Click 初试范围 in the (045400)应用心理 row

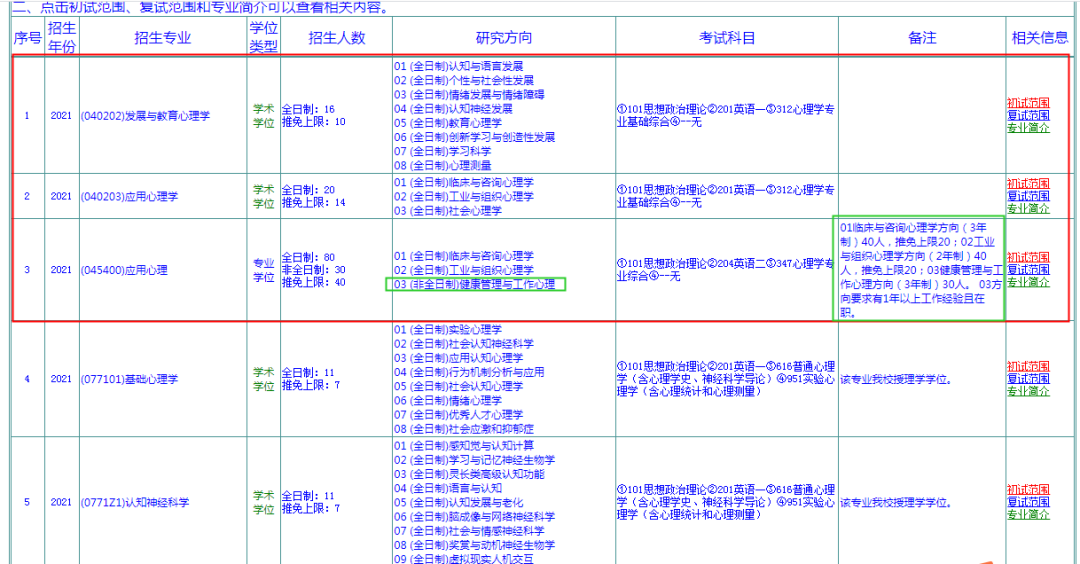[1027, 257]
